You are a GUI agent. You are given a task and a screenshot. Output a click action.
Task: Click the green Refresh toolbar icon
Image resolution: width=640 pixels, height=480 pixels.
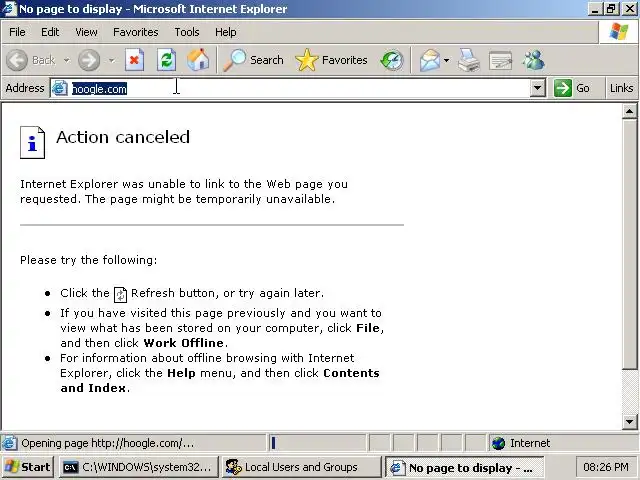(x=167, y=60)
